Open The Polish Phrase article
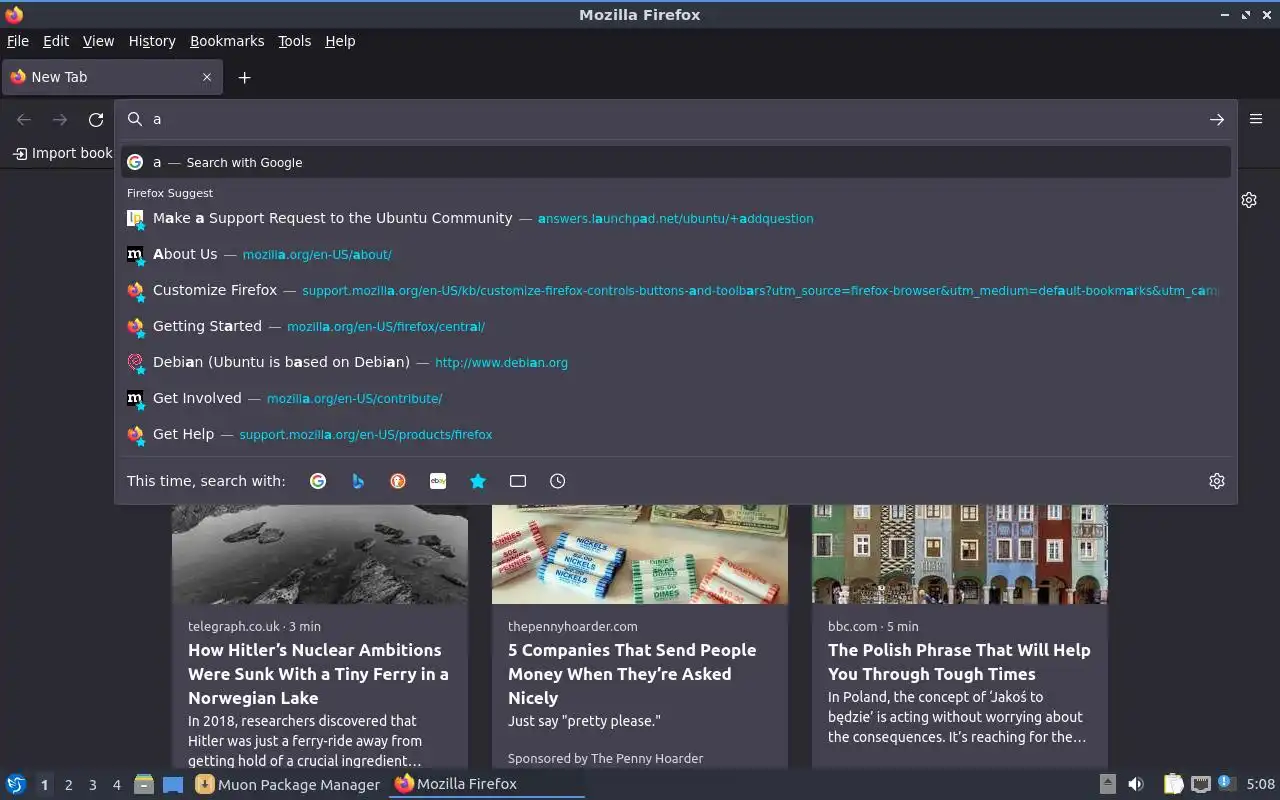Viewport: 1280px width, 800px height. tap(959, 662)
